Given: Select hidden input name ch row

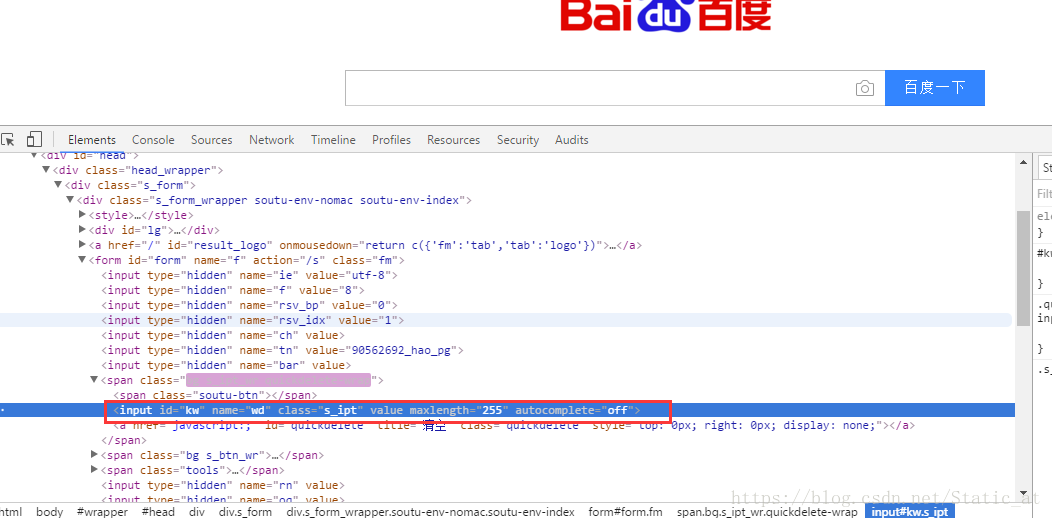Looking at the screenshot, I should (x=223, y=335).
